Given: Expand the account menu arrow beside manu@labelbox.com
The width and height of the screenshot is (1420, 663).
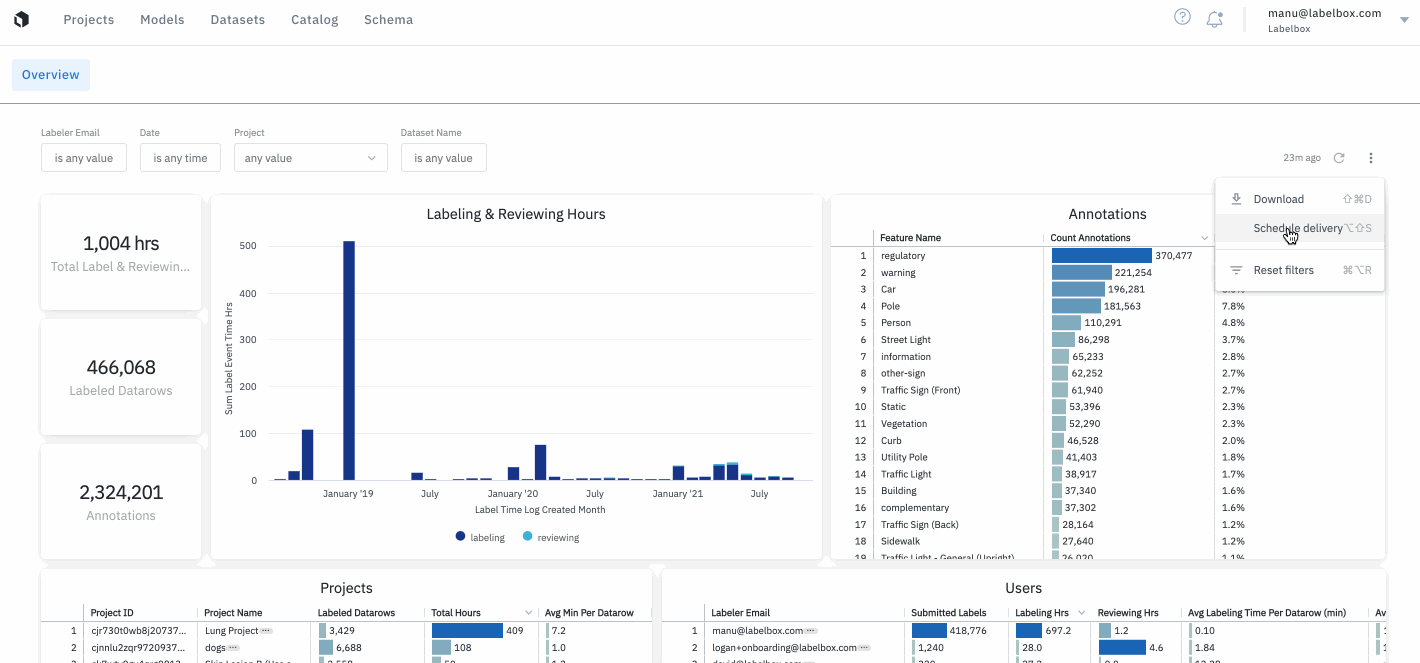Looking at the screenshot, I should click(x=1404, y=20).
